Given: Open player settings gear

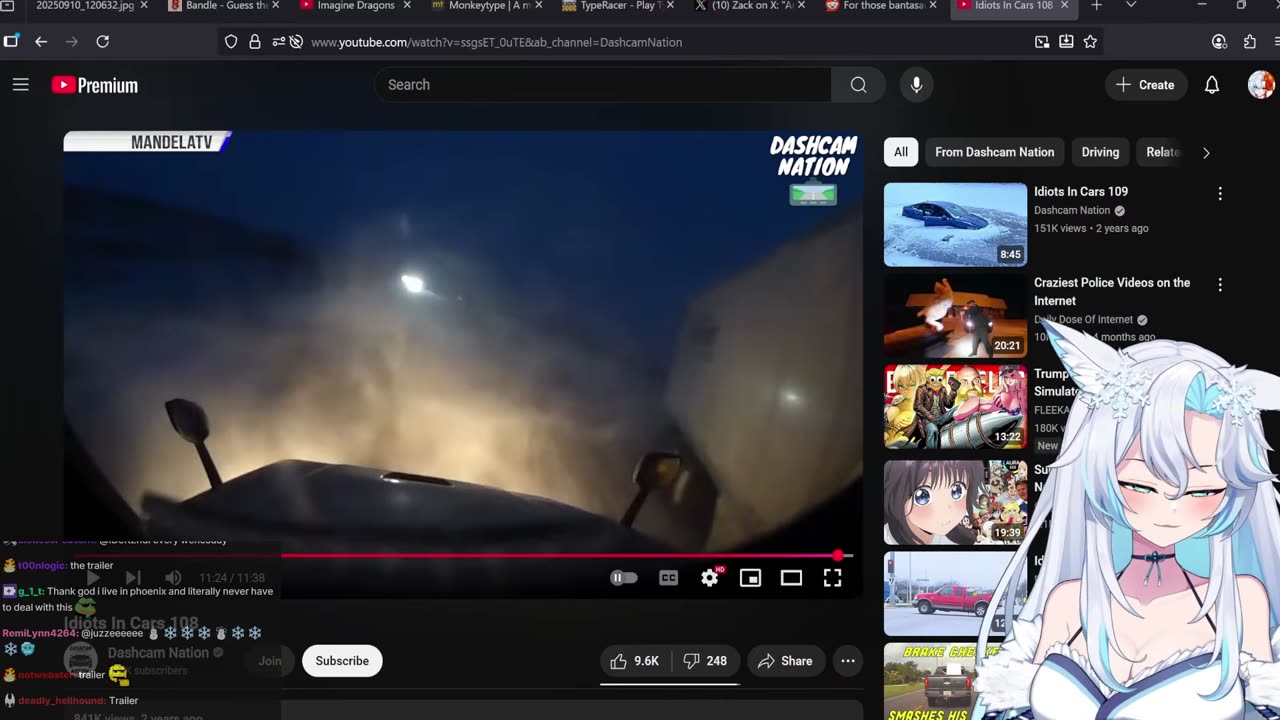Looking at the screenshot, I should point(710,578).
